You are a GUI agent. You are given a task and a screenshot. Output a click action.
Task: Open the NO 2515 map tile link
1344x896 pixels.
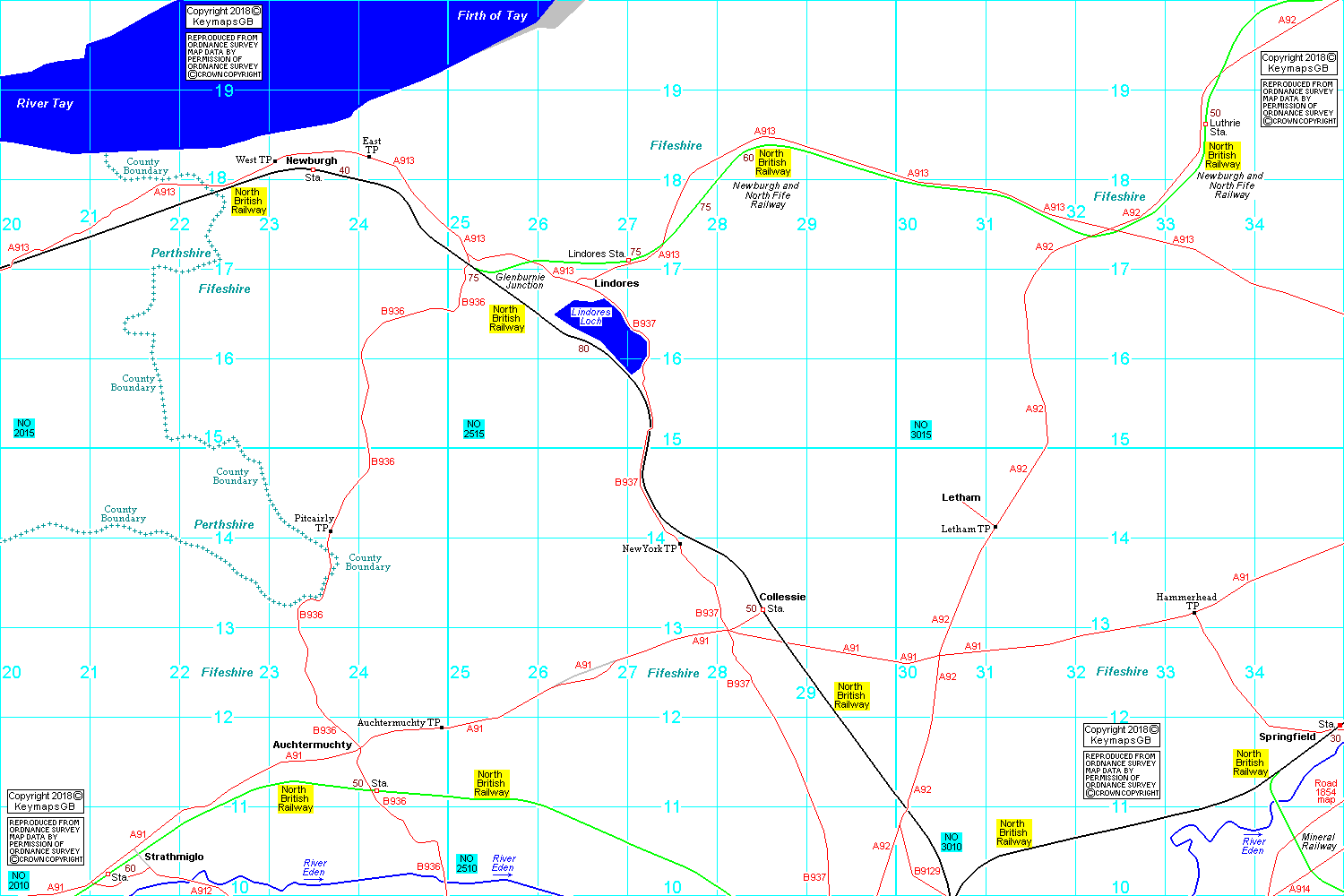point(474,429)
